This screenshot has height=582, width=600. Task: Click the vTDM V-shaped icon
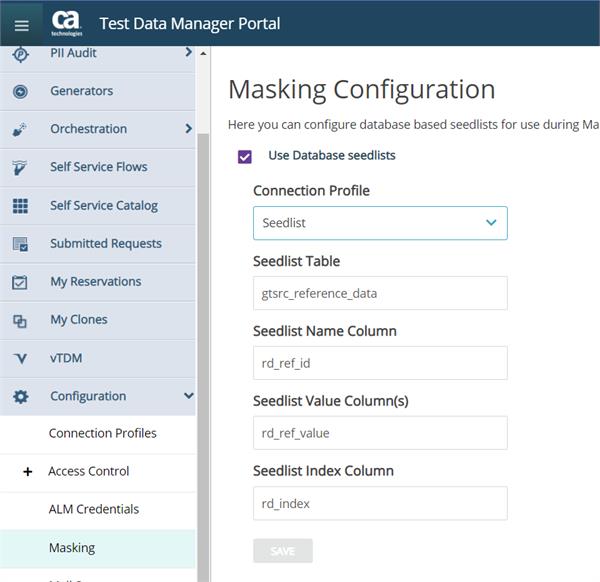coord(20,359)
